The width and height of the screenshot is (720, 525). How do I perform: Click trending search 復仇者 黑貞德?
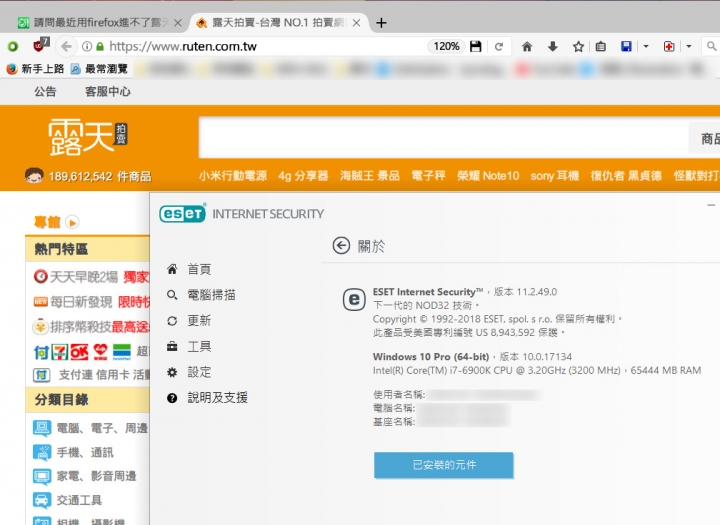(626, 175)
